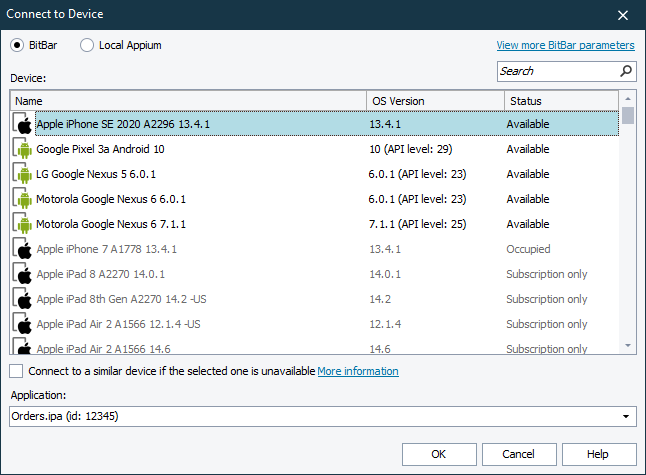Click the Apple icon for iPhone SE 2020

[x=23, y=124]
